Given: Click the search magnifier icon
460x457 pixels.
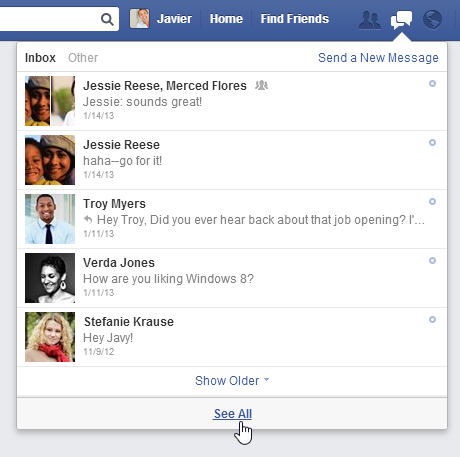Looking at the screenshot, I should tap(107, 19).
